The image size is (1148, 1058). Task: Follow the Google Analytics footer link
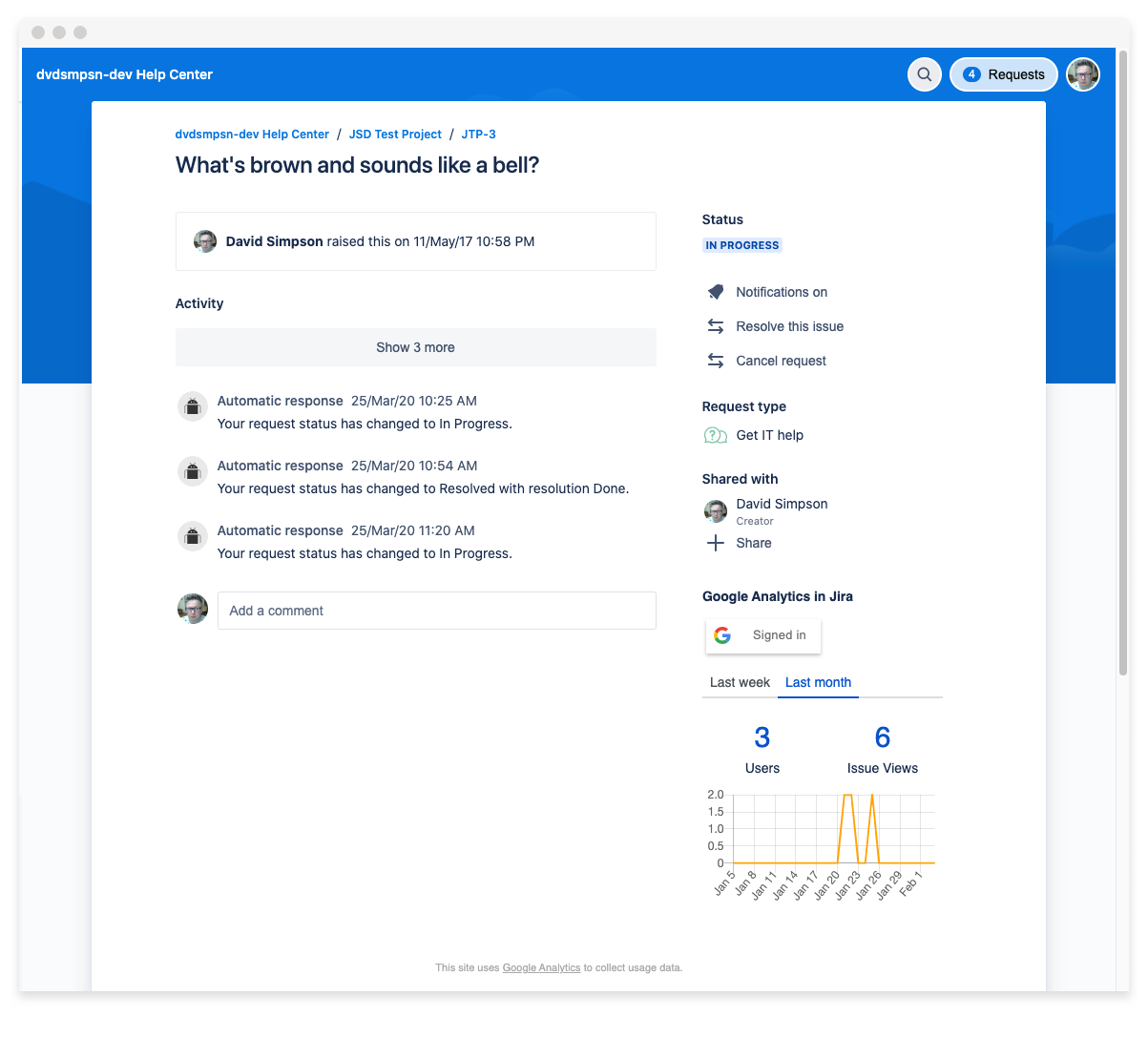pos(541,967)
